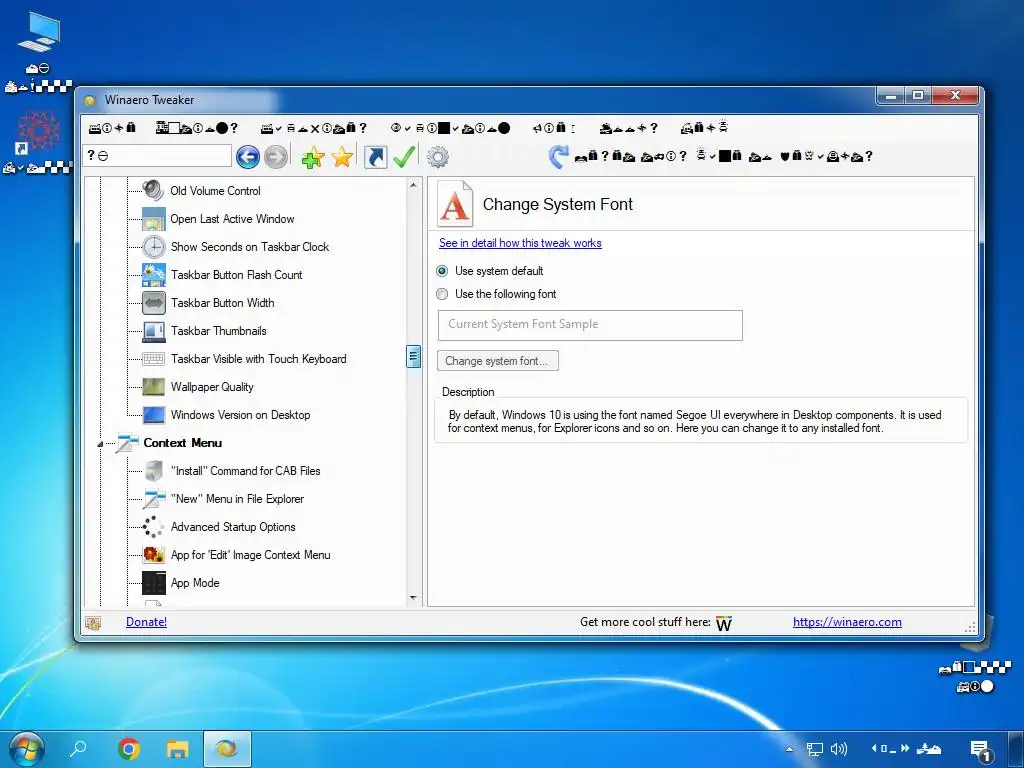Open the action center notification icon
Viewport: 1024px width, 768px height.
(981, 750)
